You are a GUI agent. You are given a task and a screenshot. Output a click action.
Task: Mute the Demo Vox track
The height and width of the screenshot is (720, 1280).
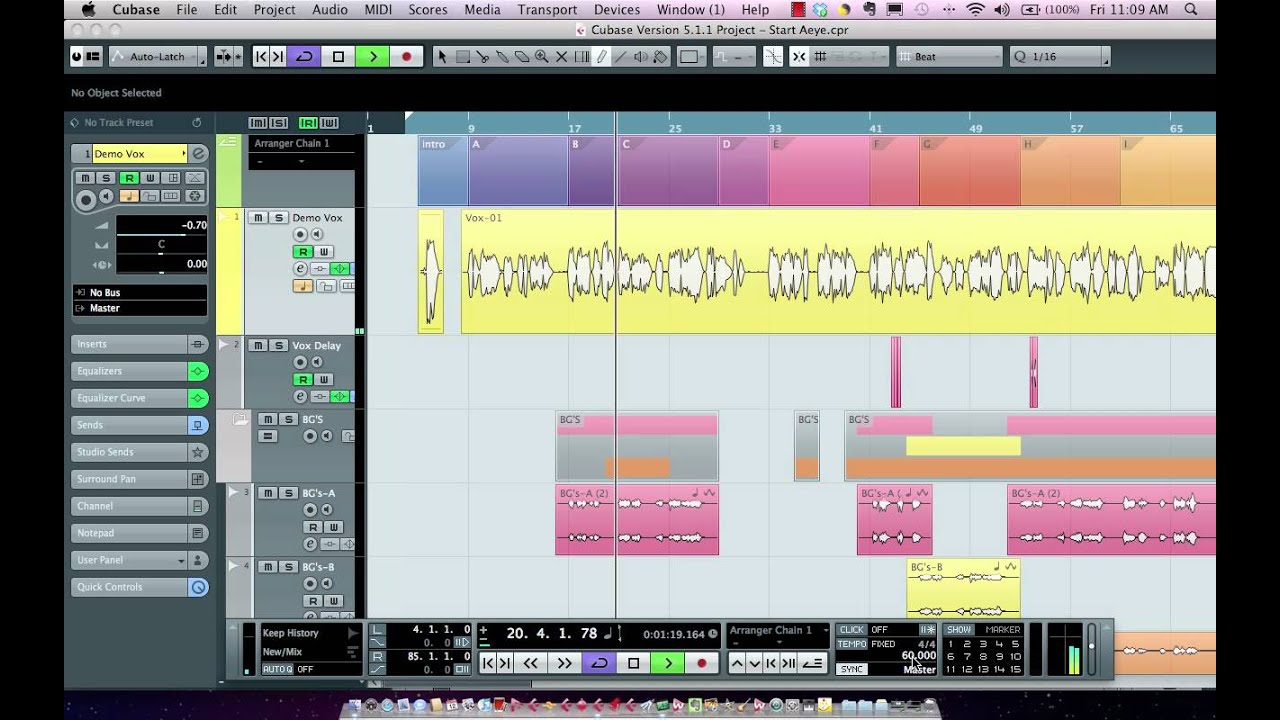[258, 217]
